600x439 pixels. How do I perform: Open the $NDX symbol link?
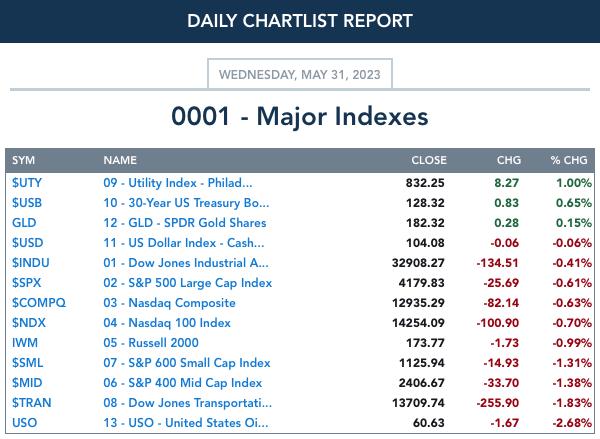click(x=29, y=323)
